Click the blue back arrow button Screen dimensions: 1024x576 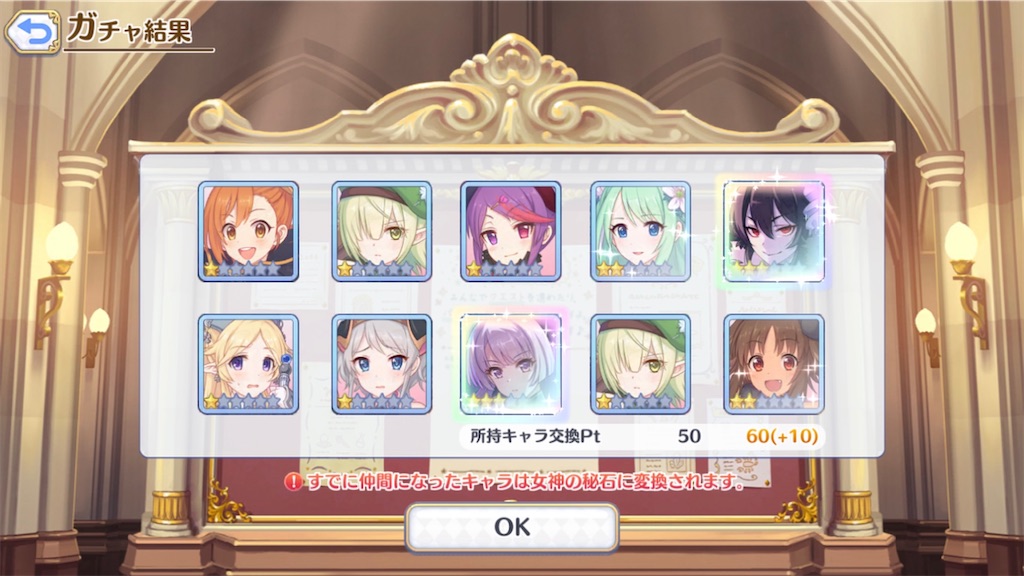tap(32, 31)
